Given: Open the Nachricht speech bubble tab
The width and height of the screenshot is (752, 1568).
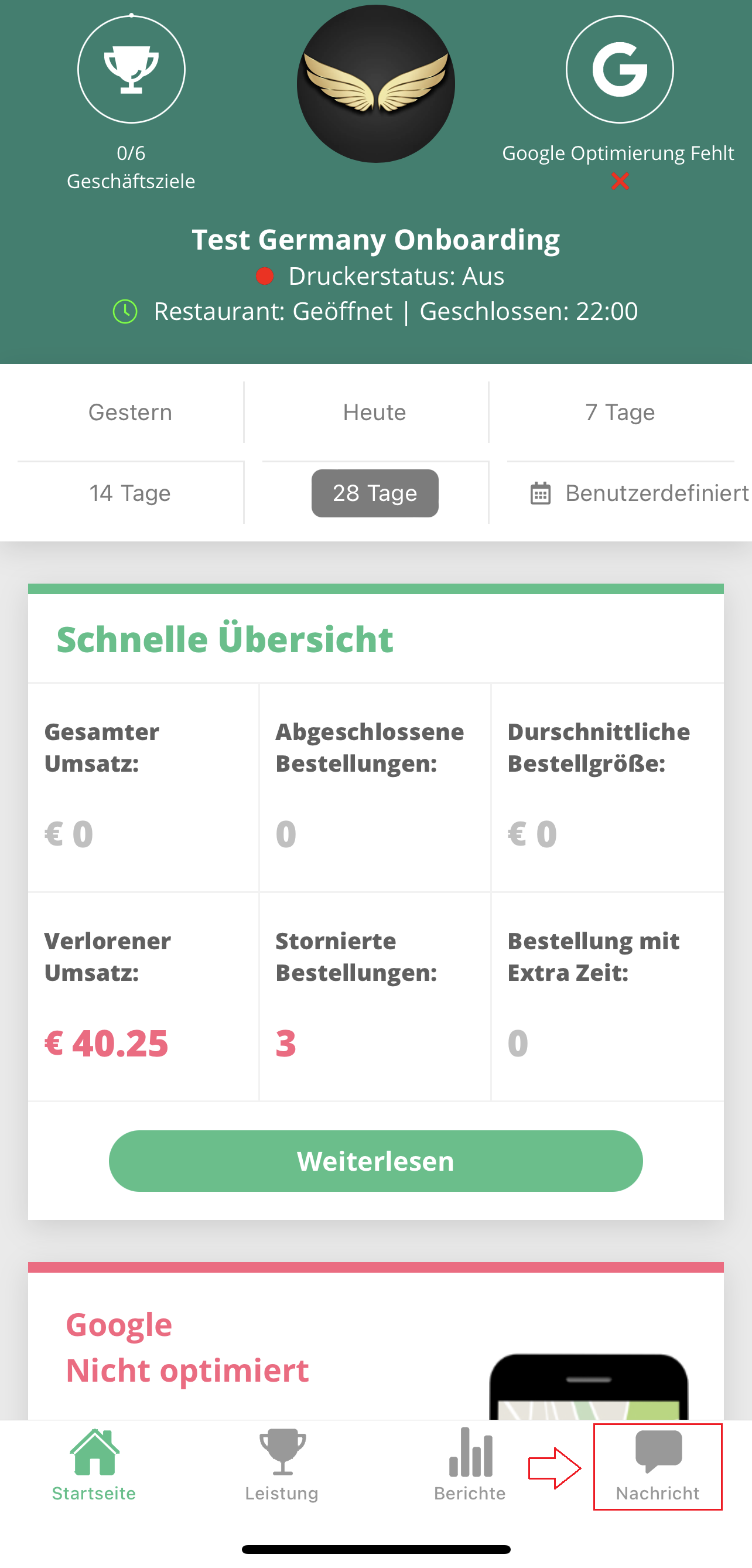Looking at the screenshot, I should click(658, 1465).
